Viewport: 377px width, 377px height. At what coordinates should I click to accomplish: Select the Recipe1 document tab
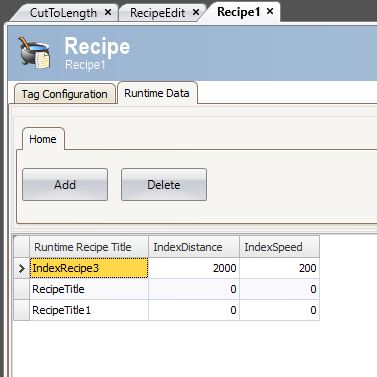point(238,12)
